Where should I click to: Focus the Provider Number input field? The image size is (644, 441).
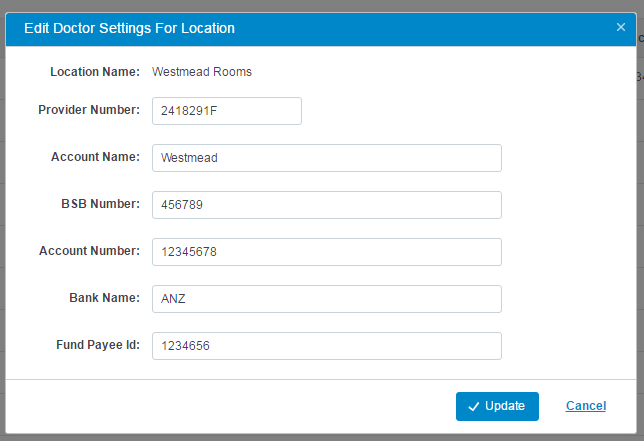click(227, 111)
